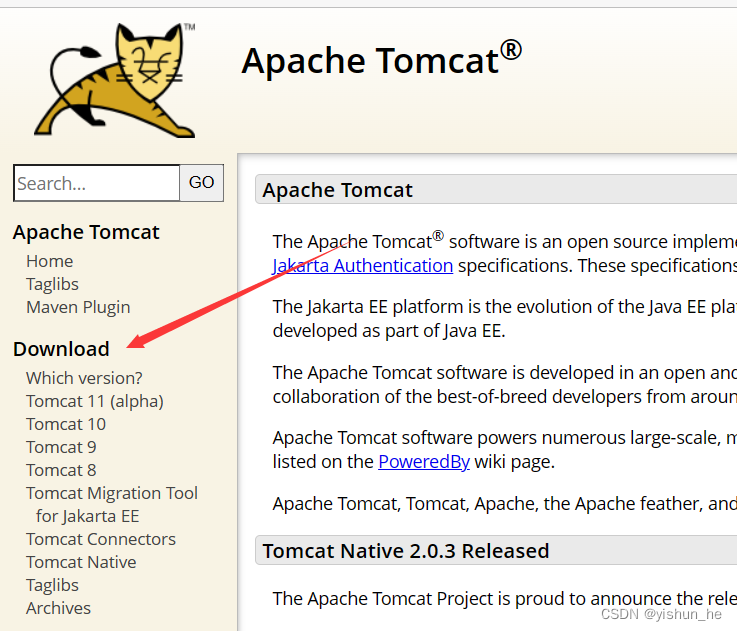Click the Download section heading
The width and height of the screenshot is (737, 631).
click(61, 349)
